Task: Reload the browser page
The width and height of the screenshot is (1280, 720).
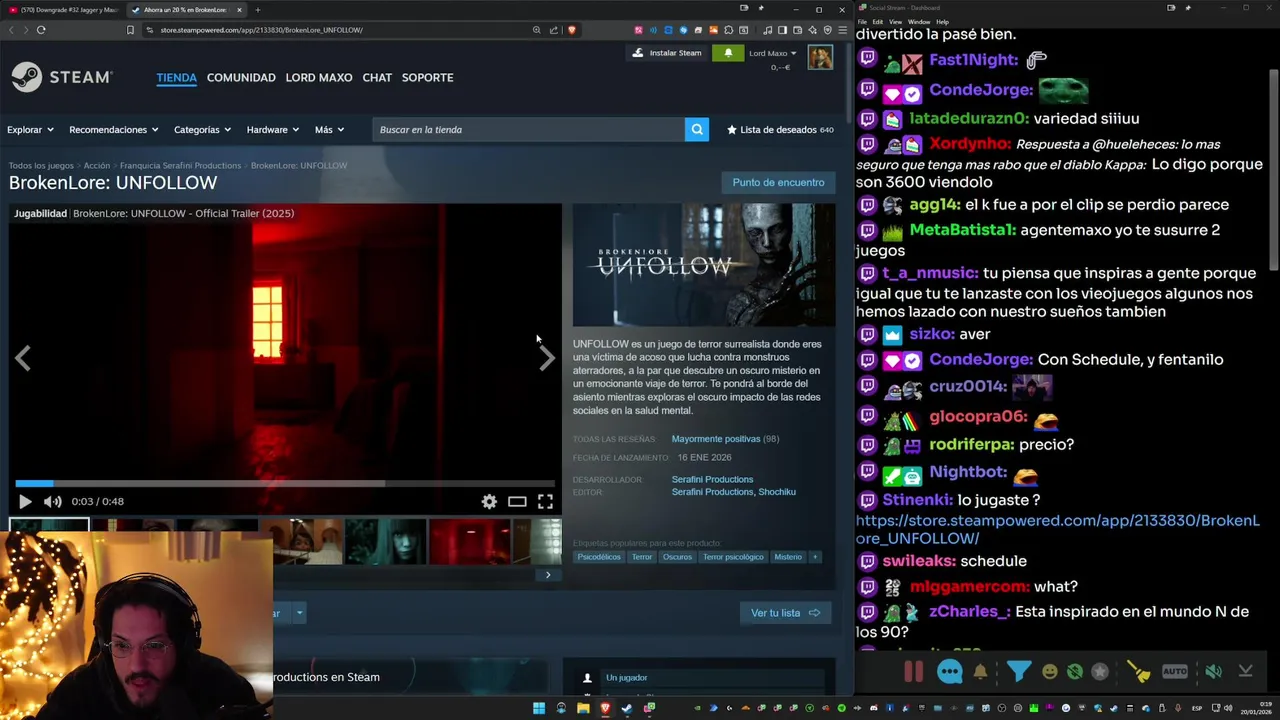Action: point(41,30)
